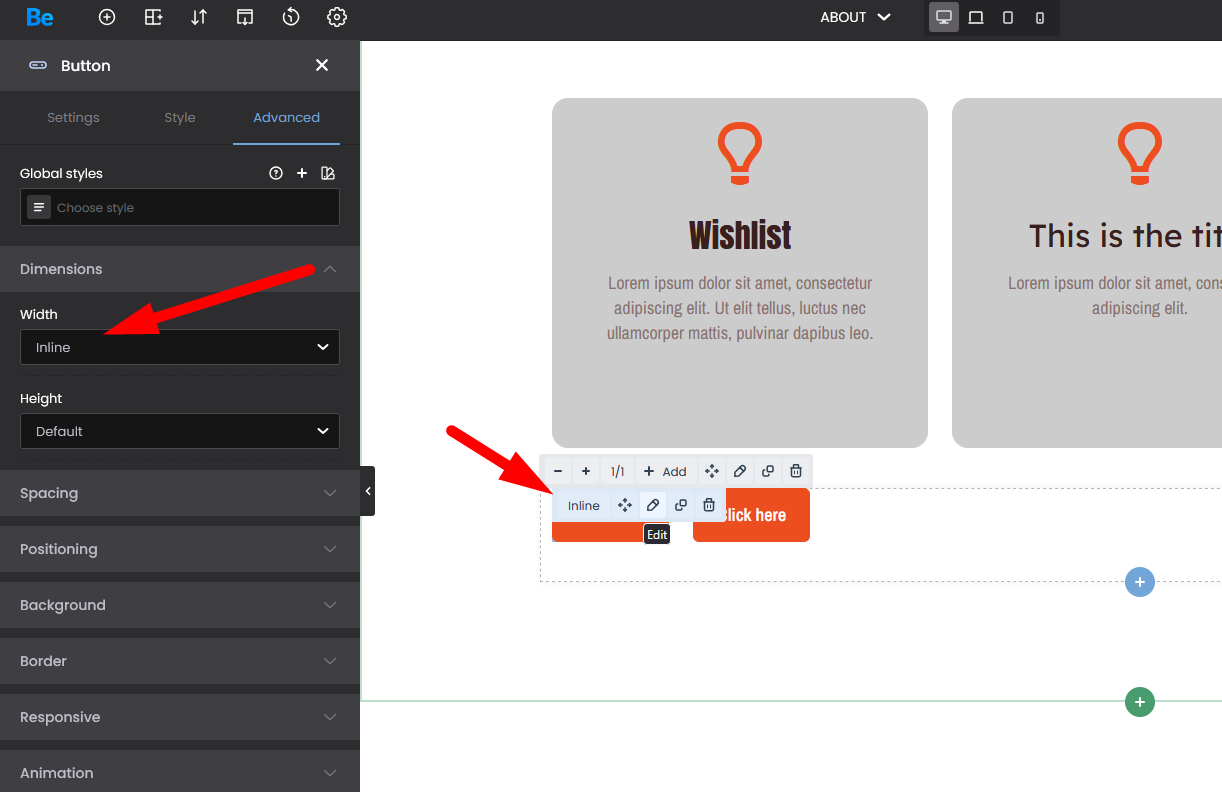
Task: Switch to mobile preview
Action: coord(1040,17)
